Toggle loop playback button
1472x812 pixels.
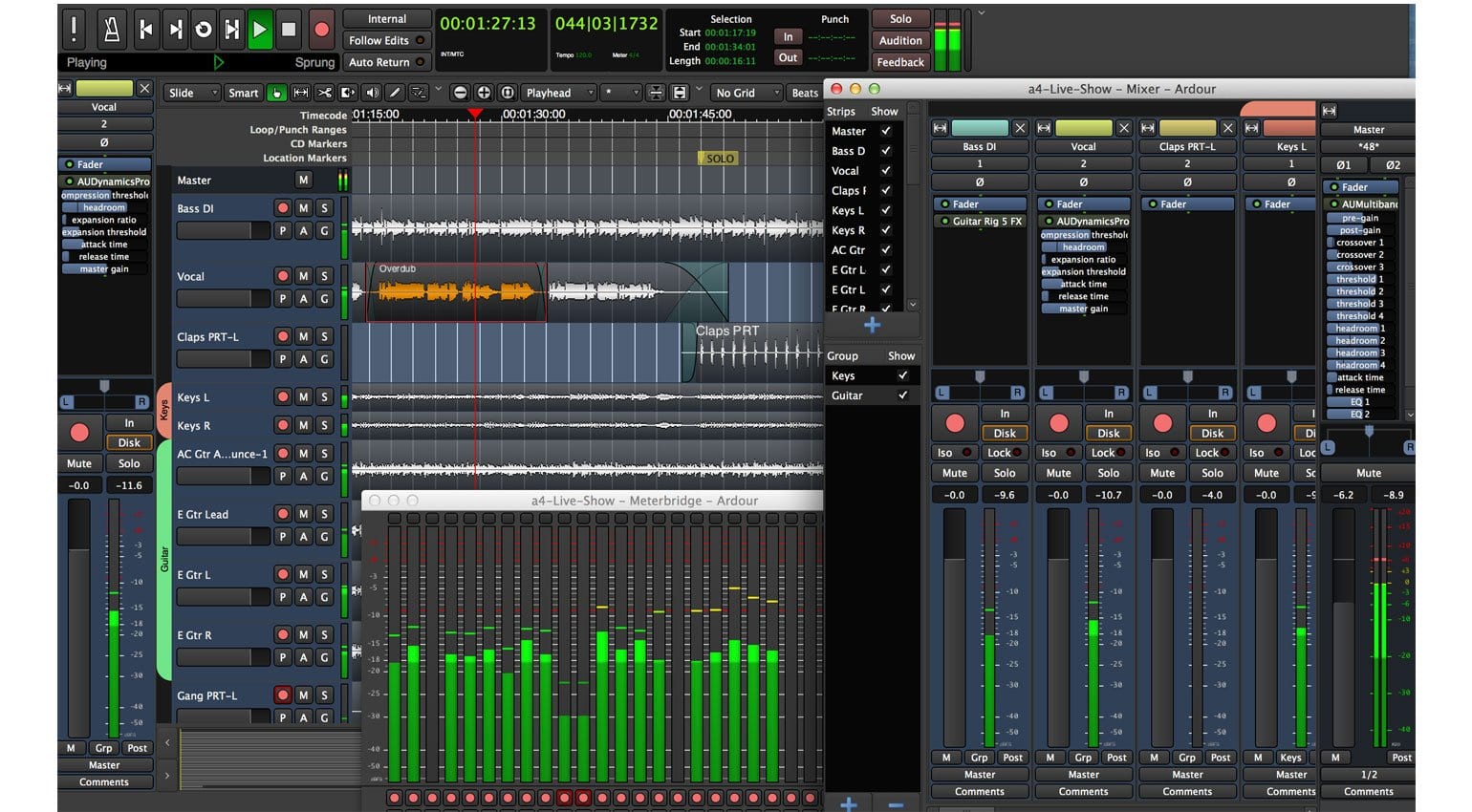(x=204, y=30)
